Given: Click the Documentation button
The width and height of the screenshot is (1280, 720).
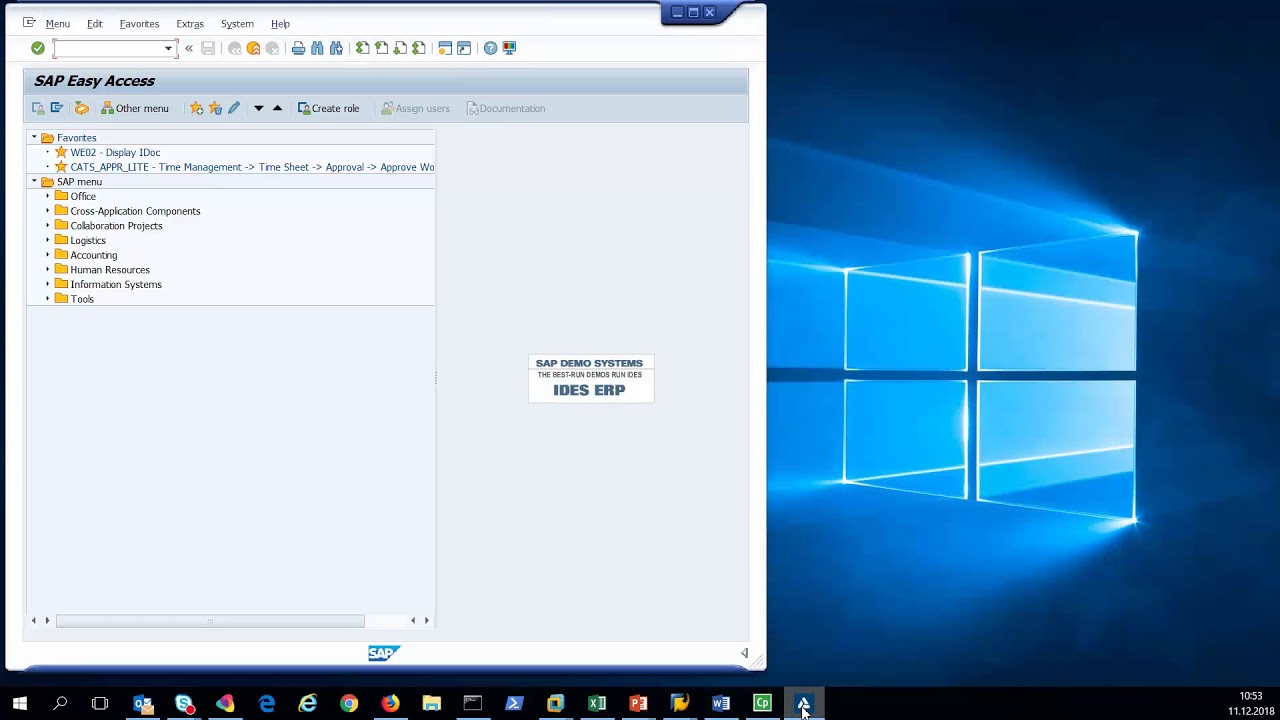Looking at the screenshot, I should pyautogui.click(x=506, y=108).
